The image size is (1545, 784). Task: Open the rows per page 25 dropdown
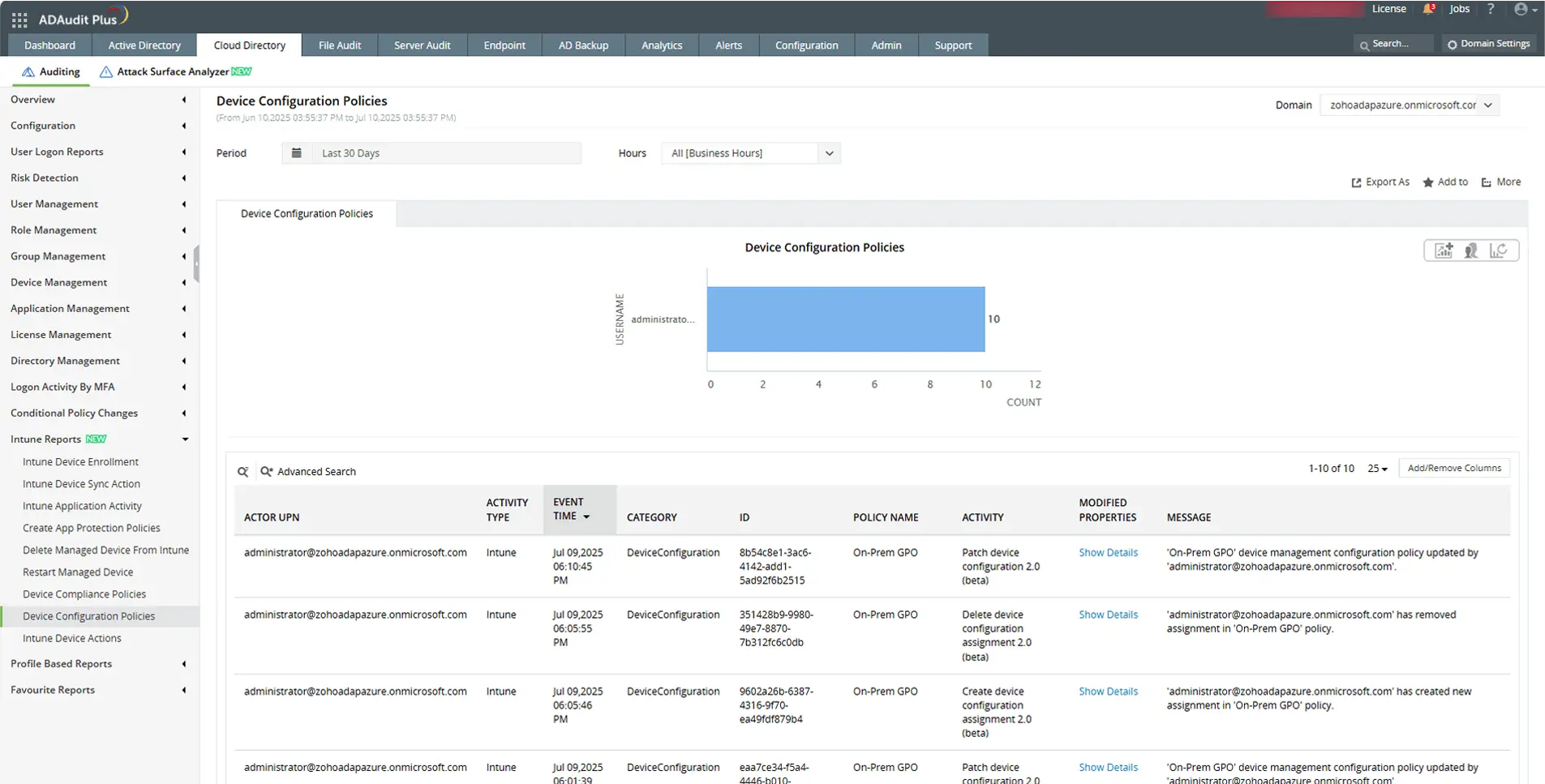point(1376,469)
